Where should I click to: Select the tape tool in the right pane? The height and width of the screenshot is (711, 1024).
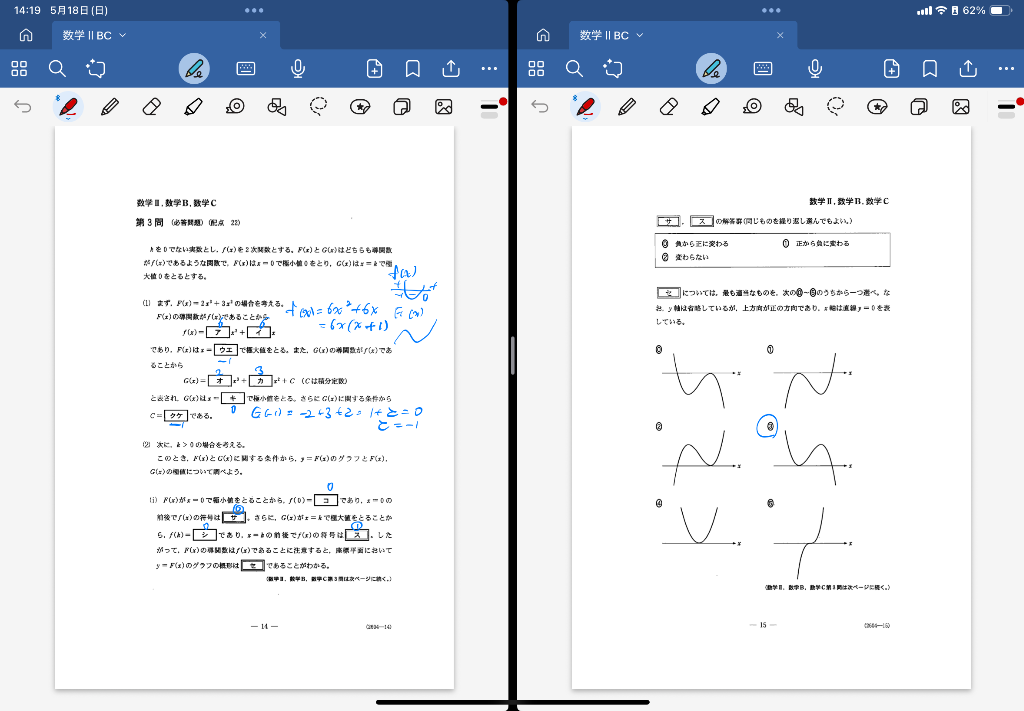(753, 106)
